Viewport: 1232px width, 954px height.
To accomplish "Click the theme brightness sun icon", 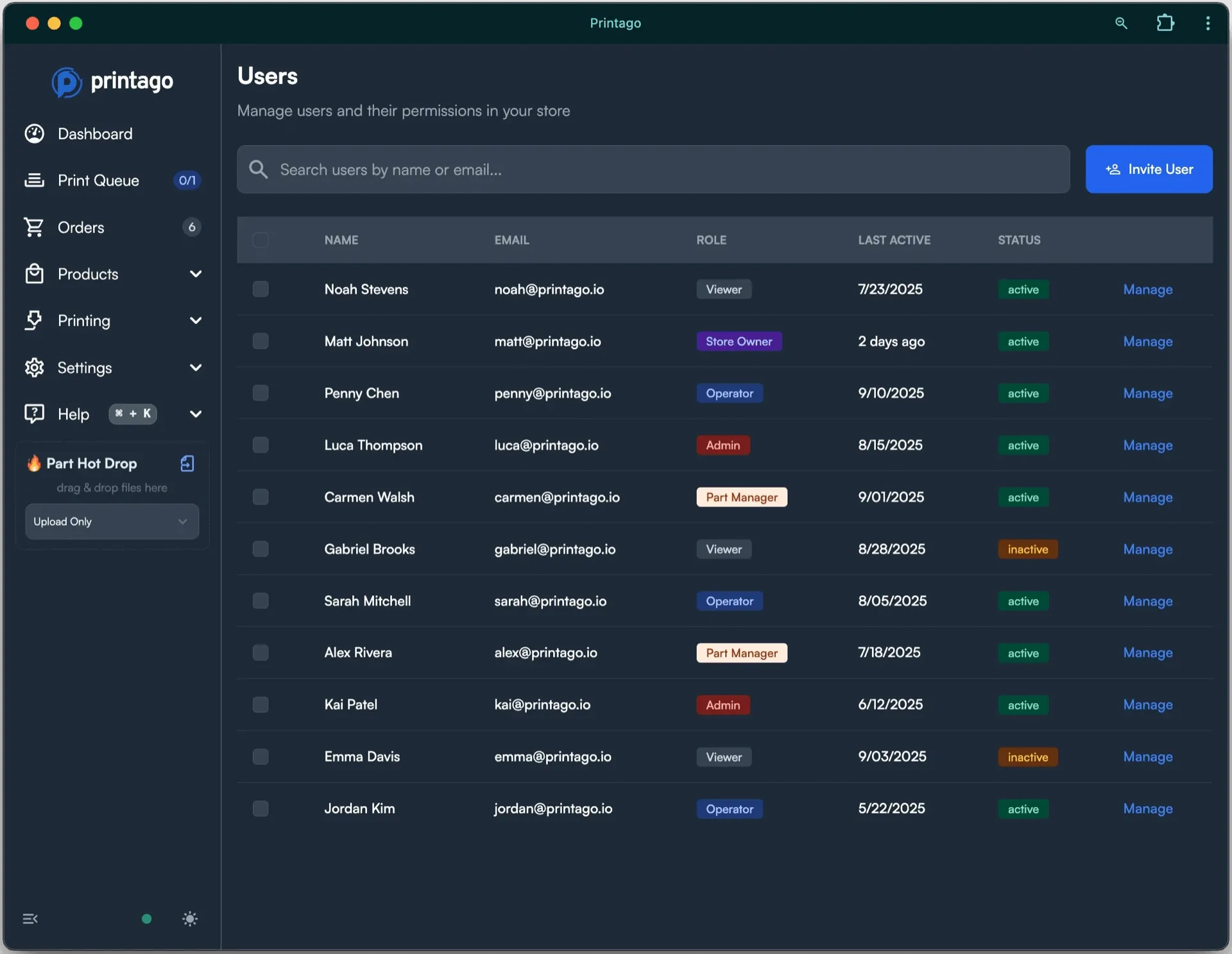I will tap(190, 919).
